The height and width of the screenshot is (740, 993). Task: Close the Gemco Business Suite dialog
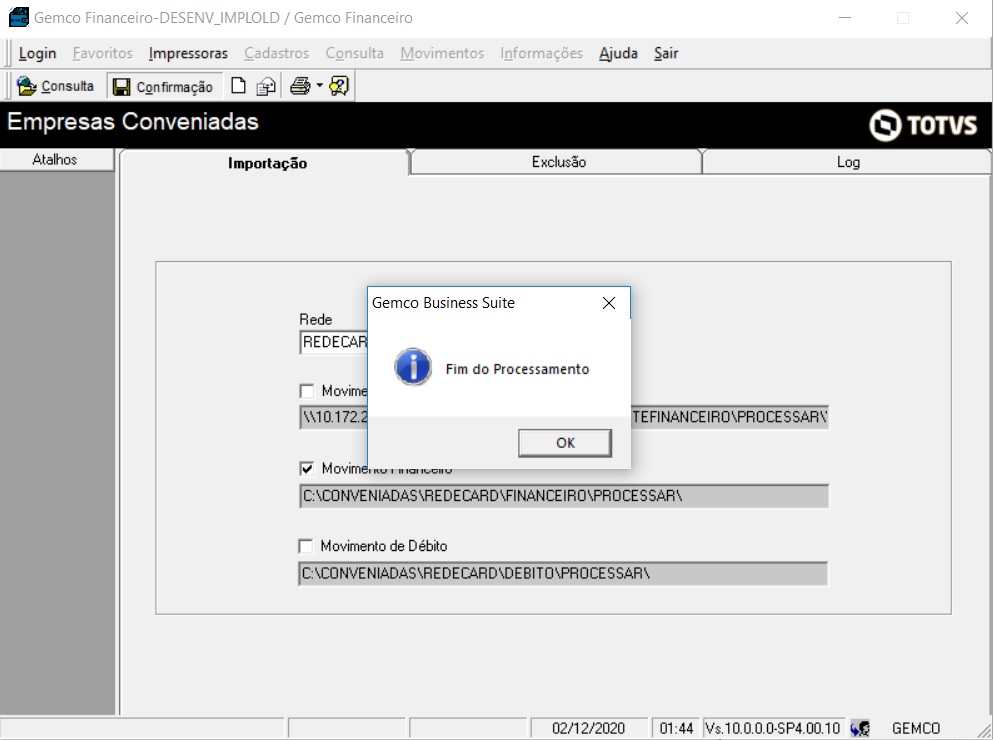tap(609, 303)
